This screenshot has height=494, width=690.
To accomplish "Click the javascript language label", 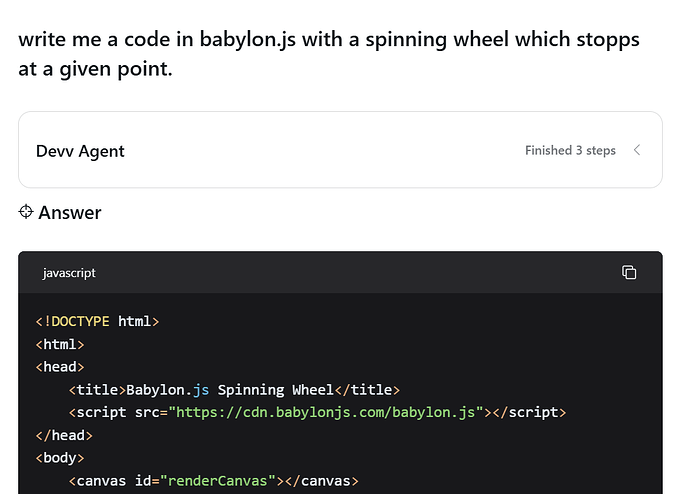I will (69, 273).
